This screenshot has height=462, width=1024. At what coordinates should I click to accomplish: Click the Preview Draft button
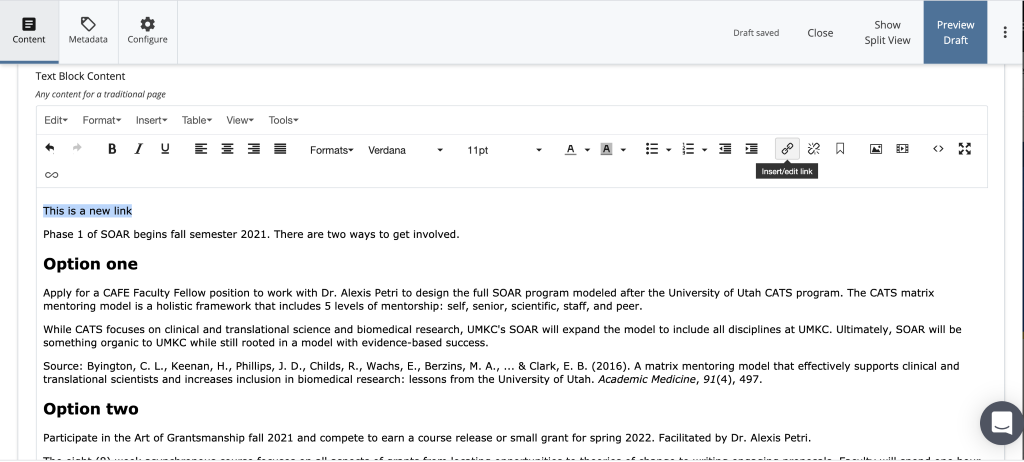pos(955,33)
